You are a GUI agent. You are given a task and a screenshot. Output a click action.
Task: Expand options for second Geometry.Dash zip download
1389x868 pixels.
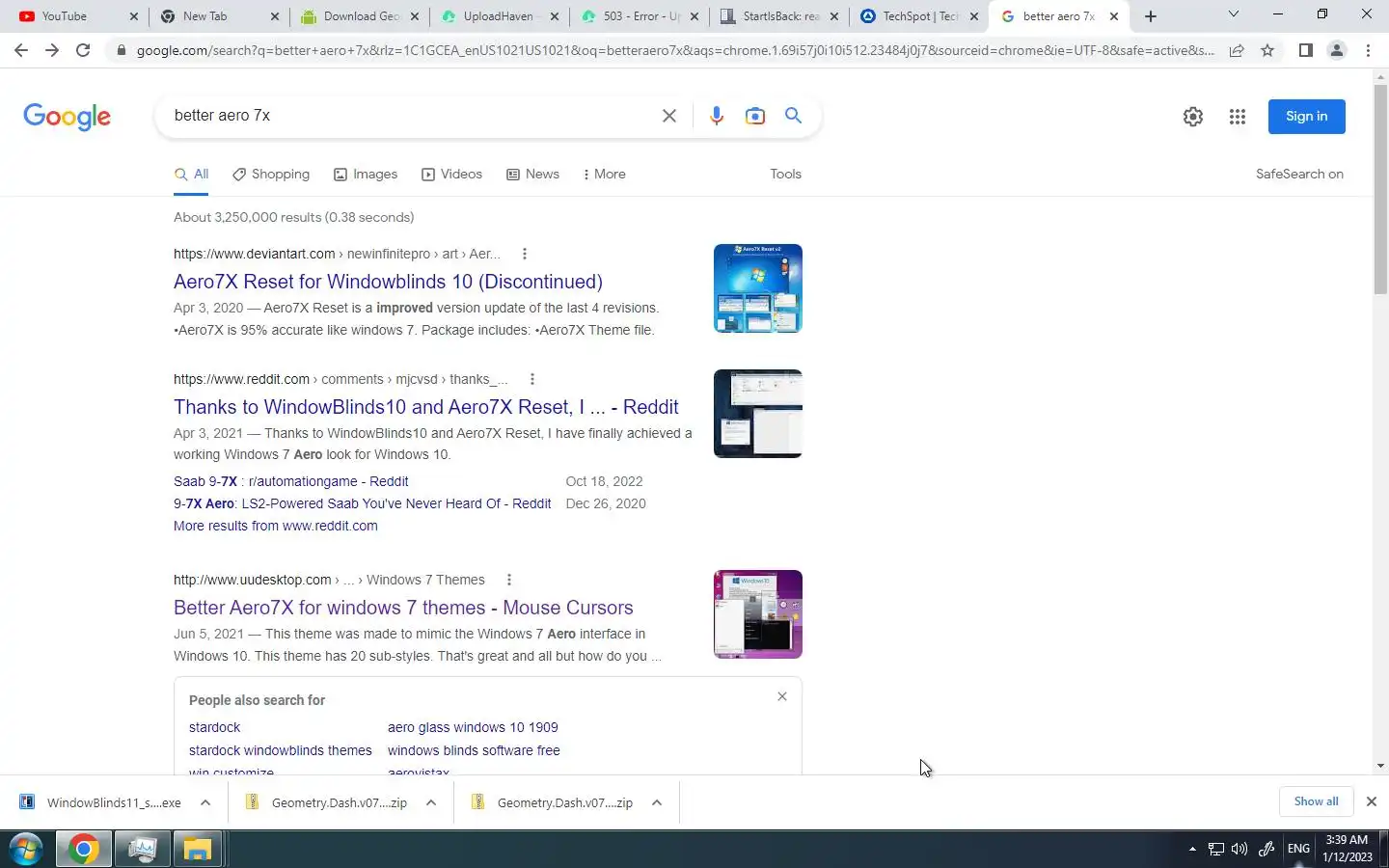[657, 802]
